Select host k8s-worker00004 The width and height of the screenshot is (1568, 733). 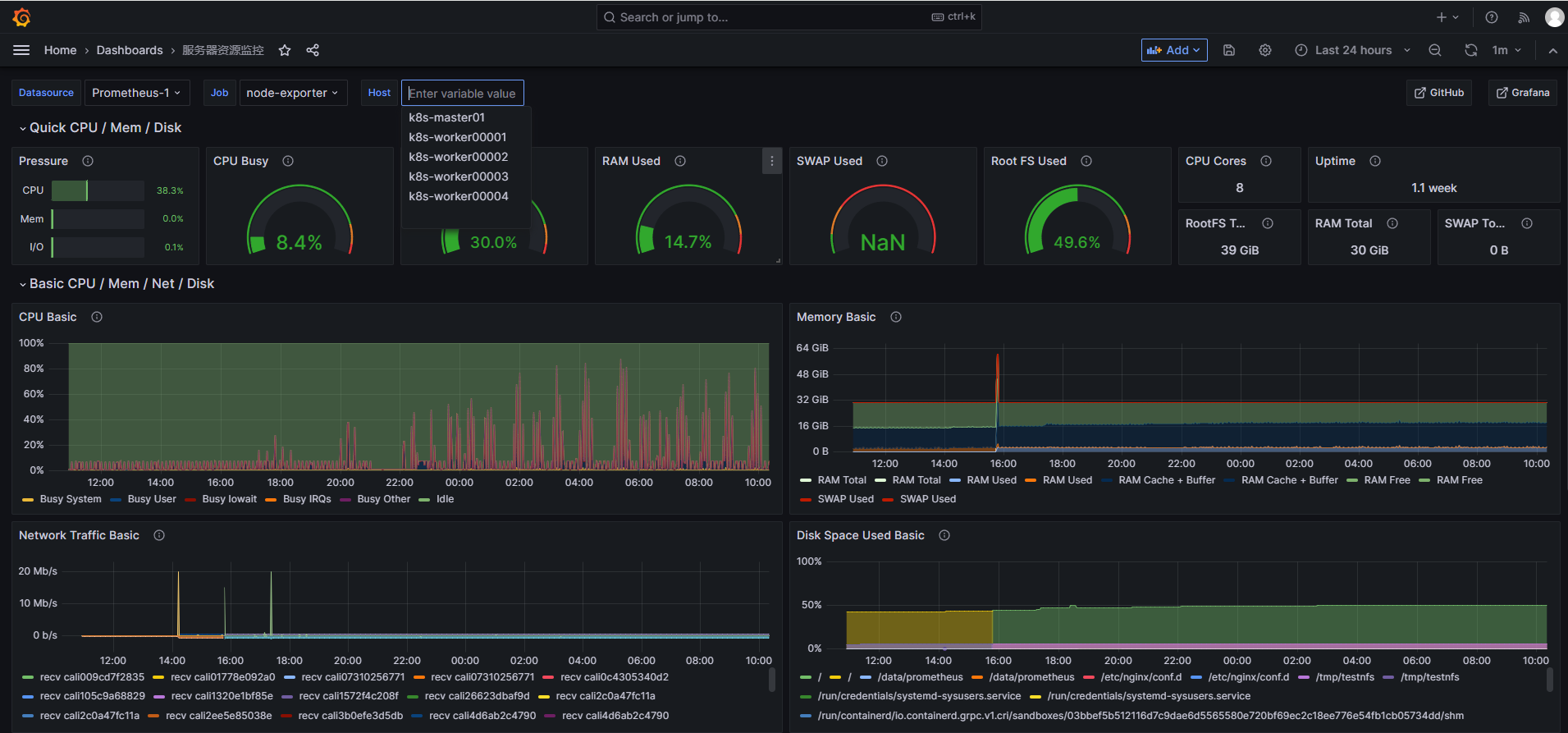(x=466, y=196)
